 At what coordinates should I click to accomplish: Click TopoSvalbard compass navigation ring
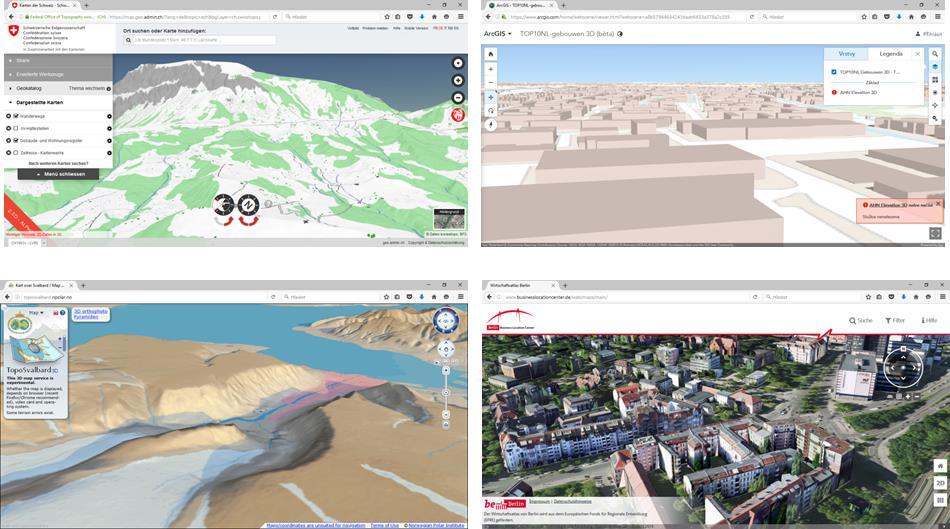(446, 321)
